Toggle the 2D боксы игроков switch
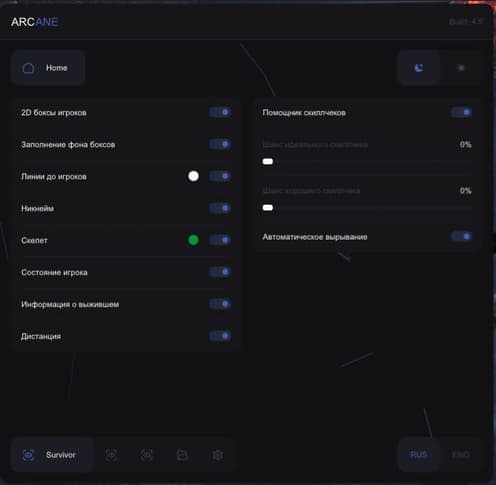 [x=220, y=112]
